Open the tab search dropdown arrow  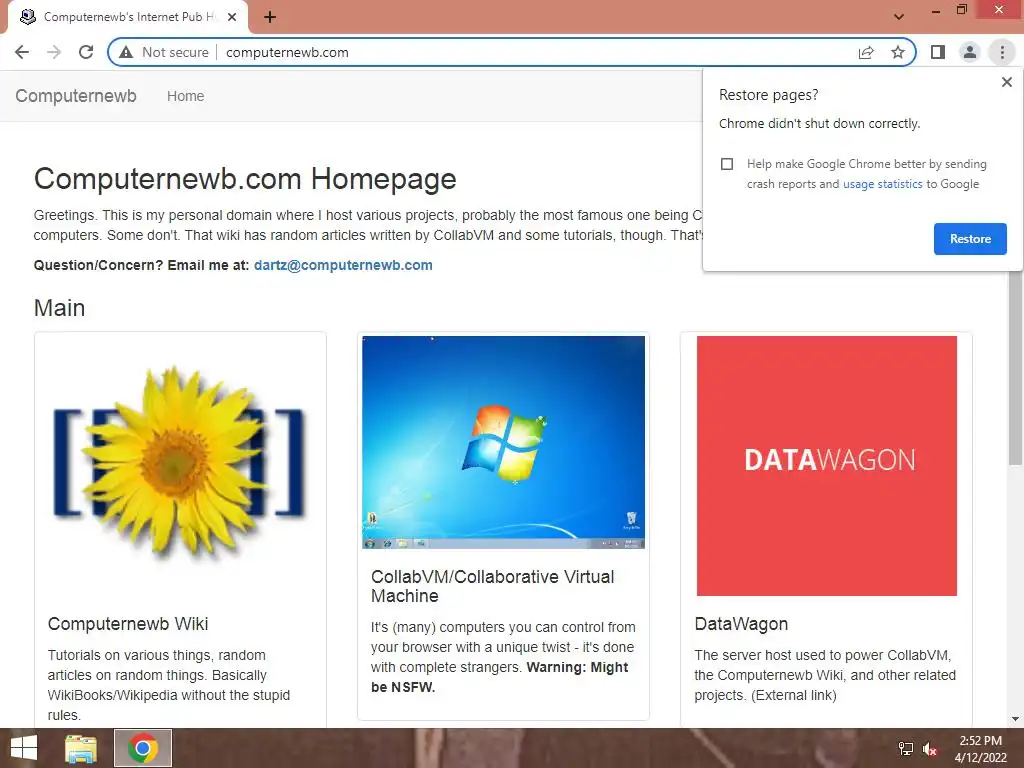point(899,16)
